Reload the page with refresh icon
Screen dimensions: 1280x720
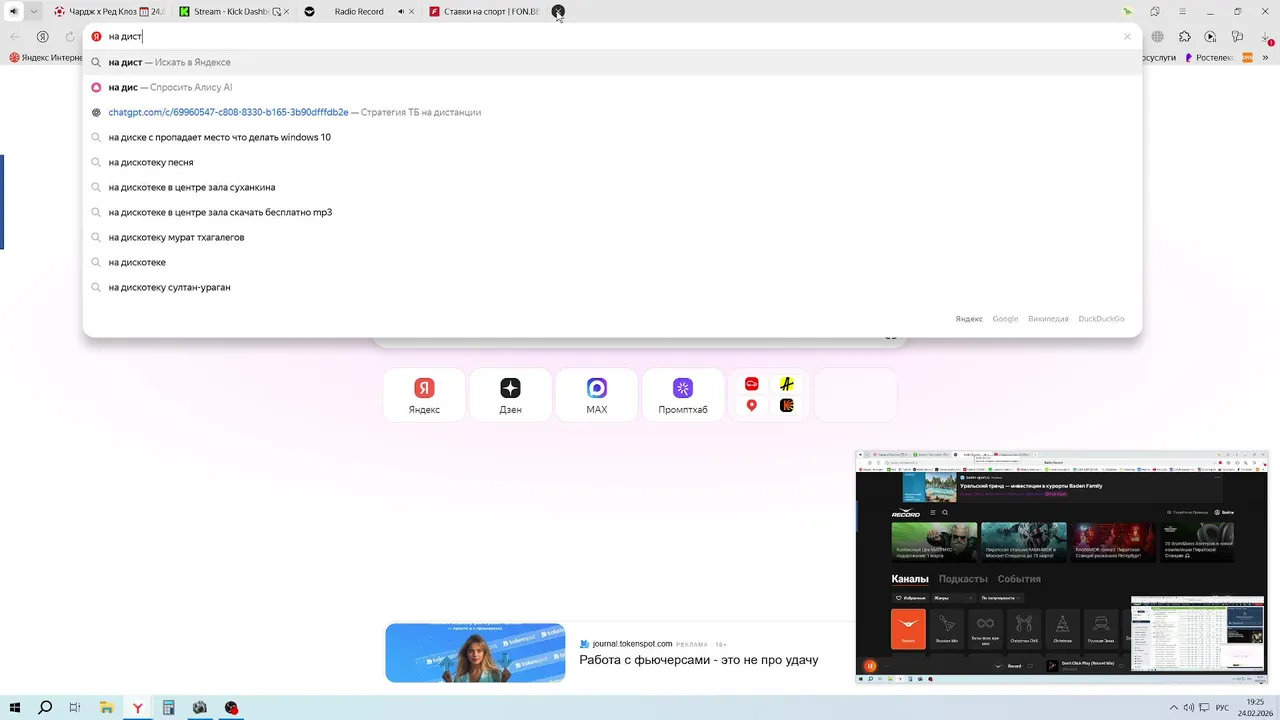[70, 36]
